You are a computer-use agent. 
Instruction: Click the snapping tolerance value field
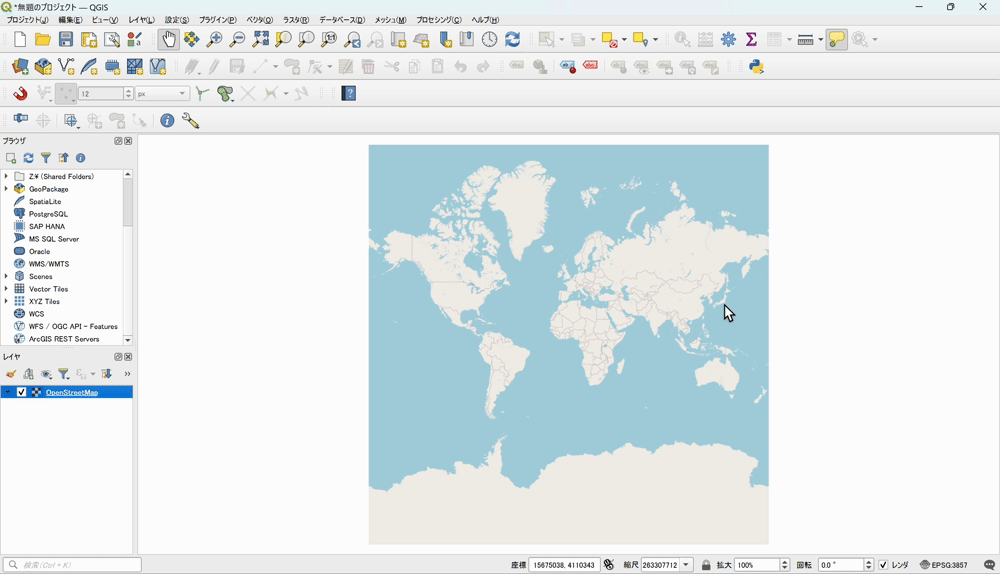101,94
